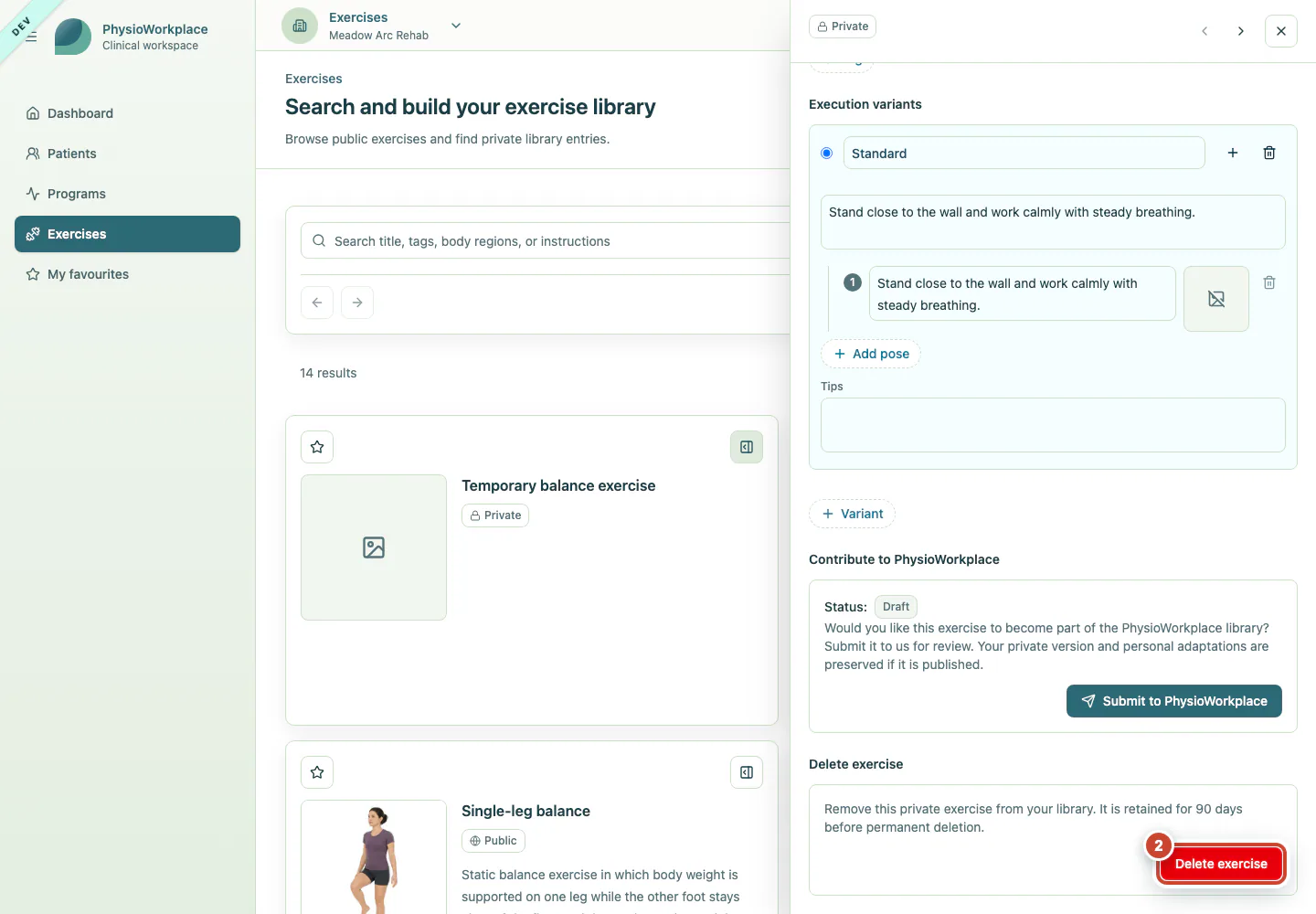Click Public badge on Single-leg balance
The width and height of the screenshot is (1316, 914).
tap(493, 841)
